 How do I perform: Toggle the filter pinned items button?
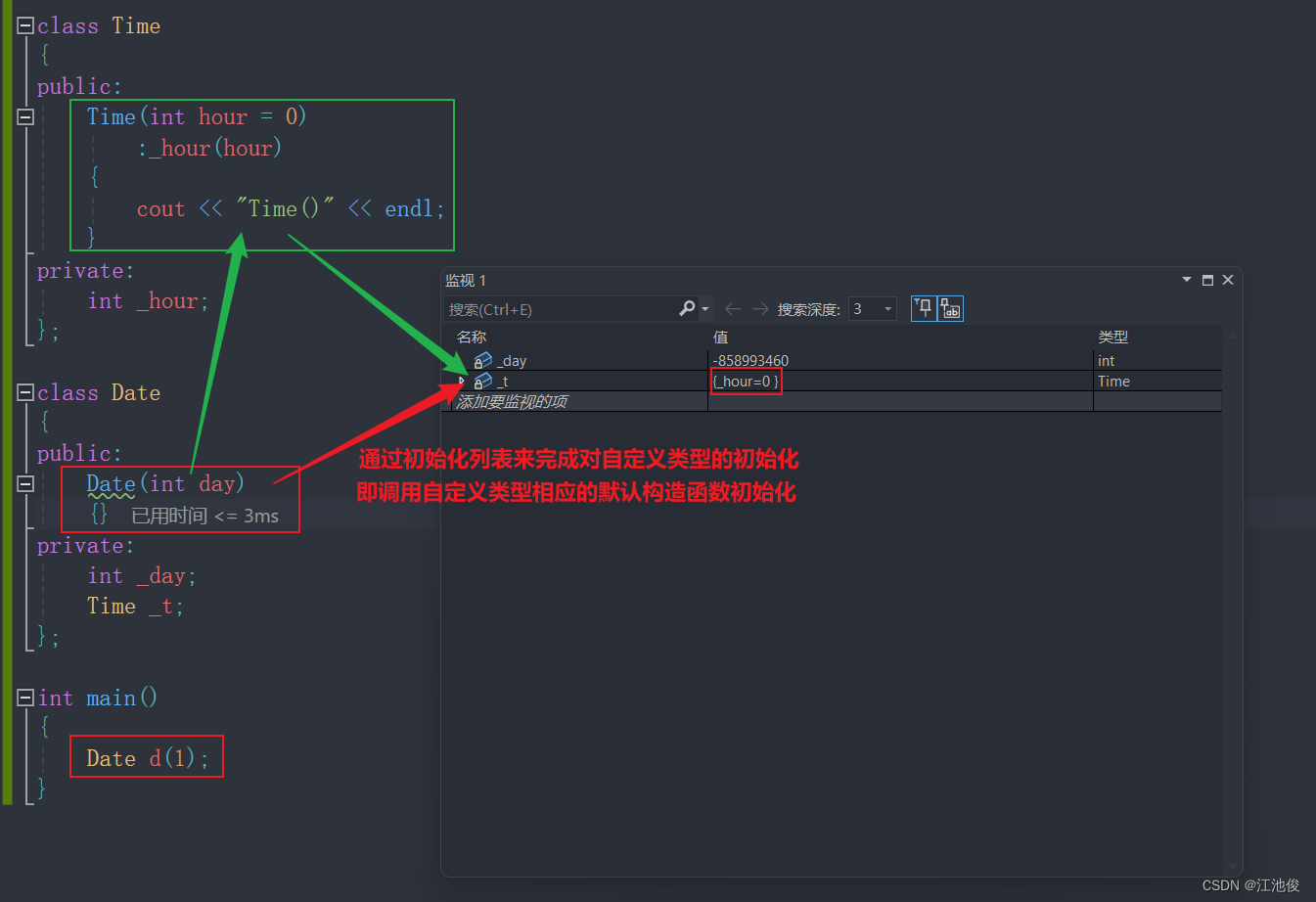(924, 308)
